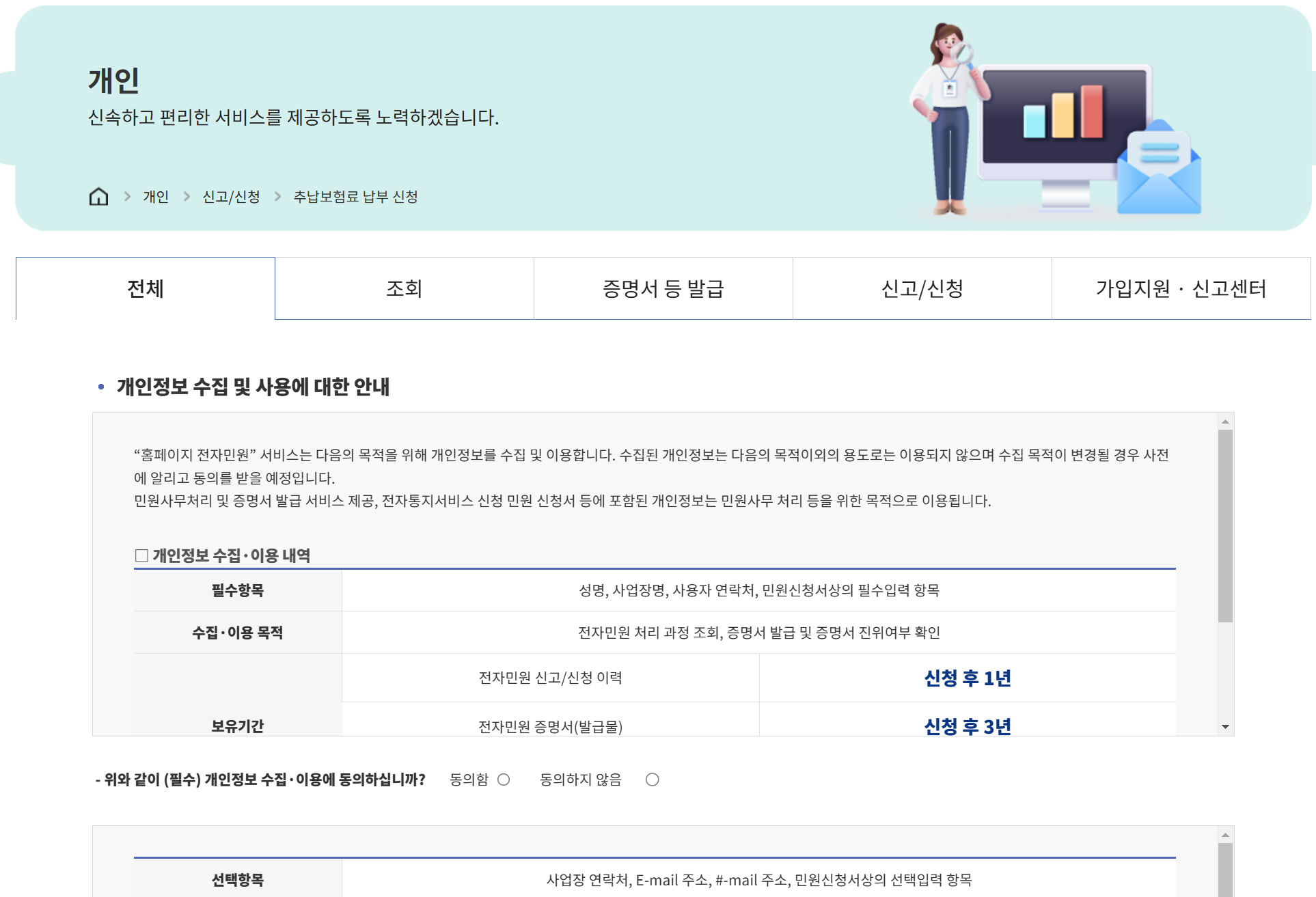This screenshot has width=1316, height=897.
Task: Click the 신청 후 1년 retention period link
Action: 967,678
